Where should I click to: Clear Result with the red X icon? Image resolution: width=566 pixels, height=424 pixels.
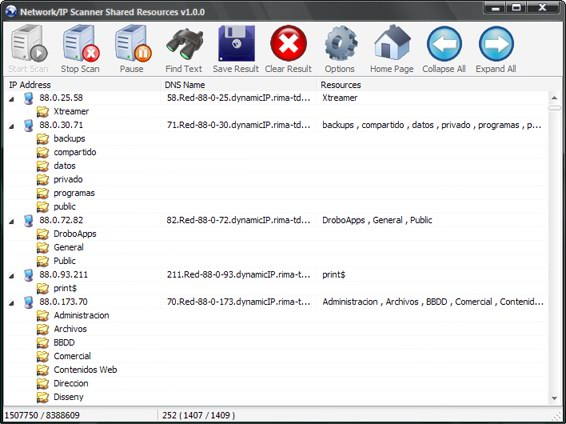288,43
